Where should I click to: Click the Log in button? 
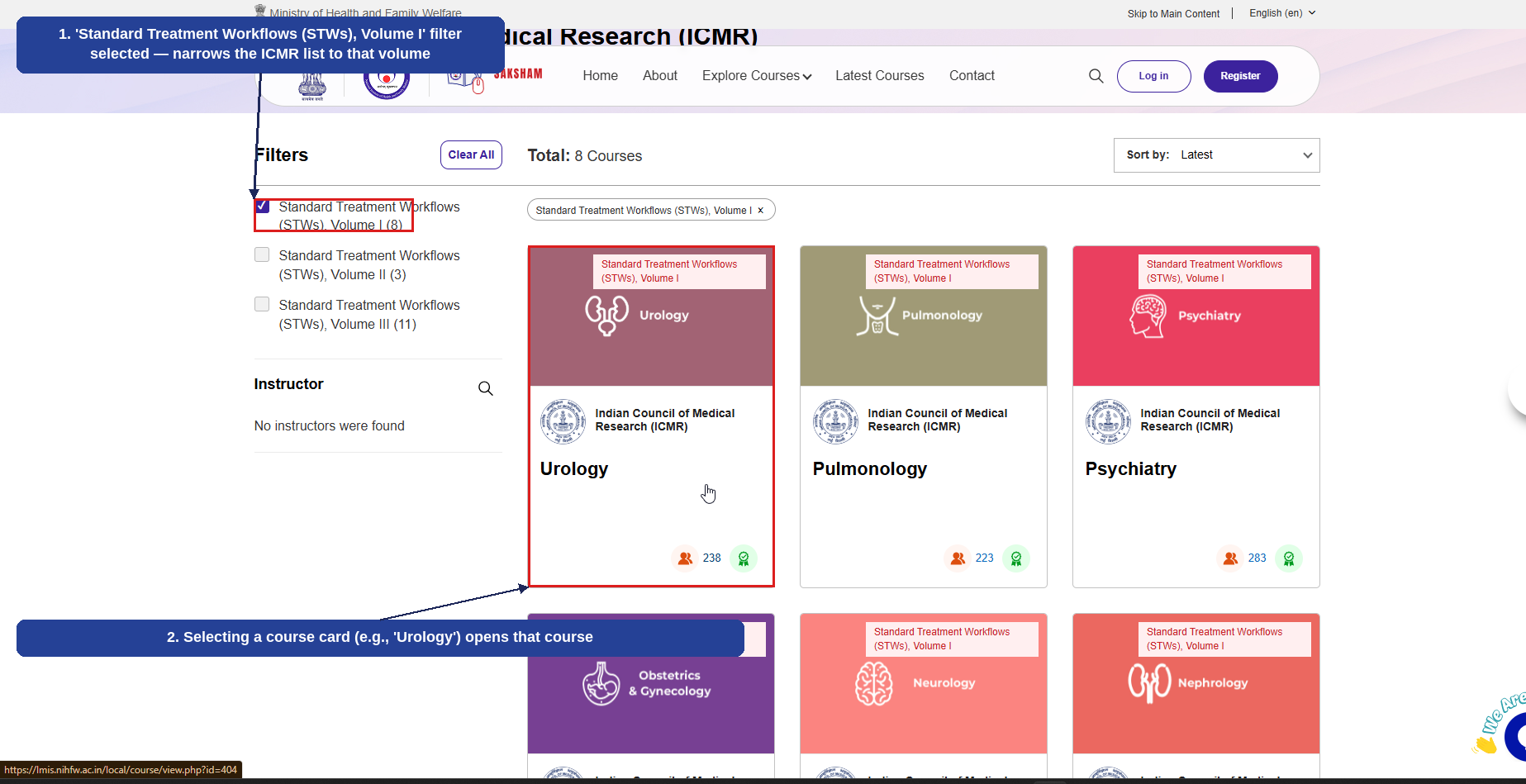coord(1153,76)
